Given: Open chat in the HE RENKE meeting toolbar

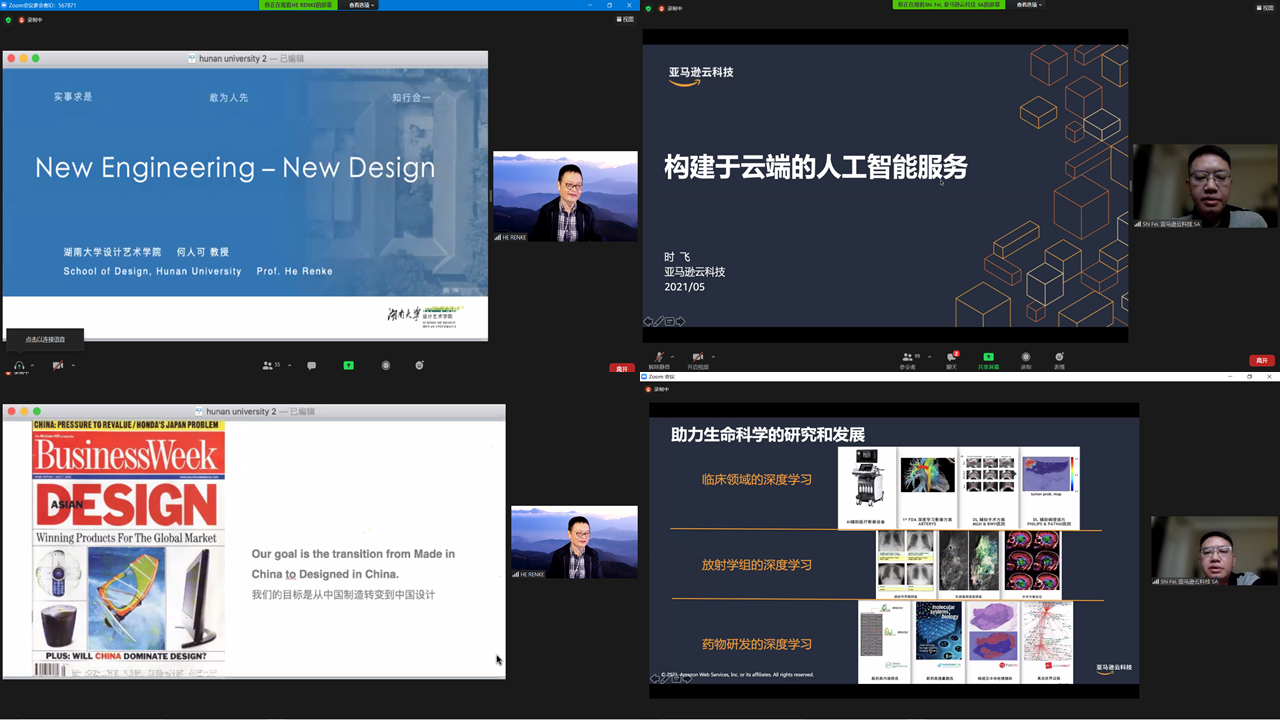Looking at the screenshot, I should (x=311, y=366).
